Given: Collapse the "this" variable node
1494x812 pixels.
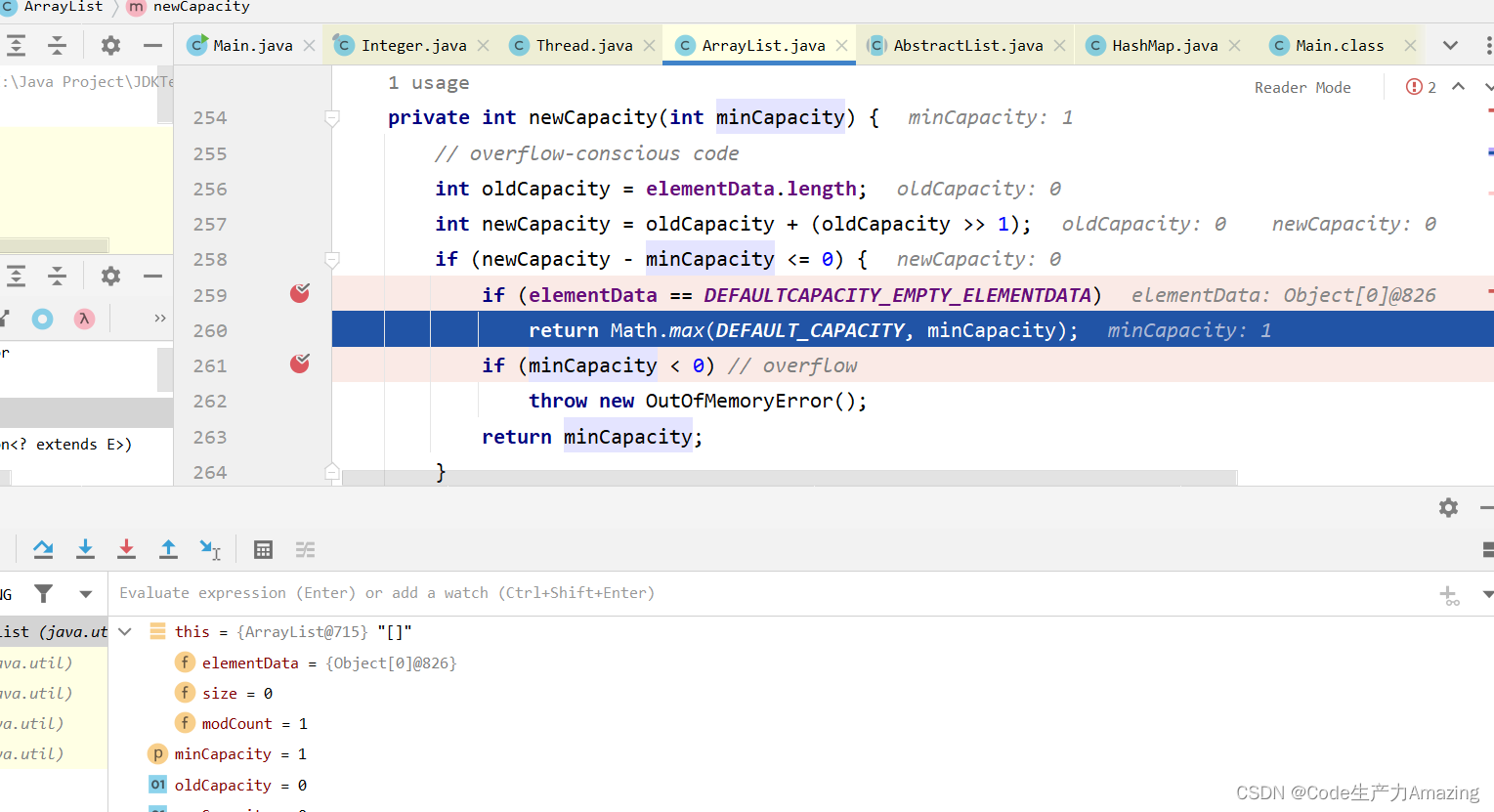Looking at the screenshot, I should point(125,631).
